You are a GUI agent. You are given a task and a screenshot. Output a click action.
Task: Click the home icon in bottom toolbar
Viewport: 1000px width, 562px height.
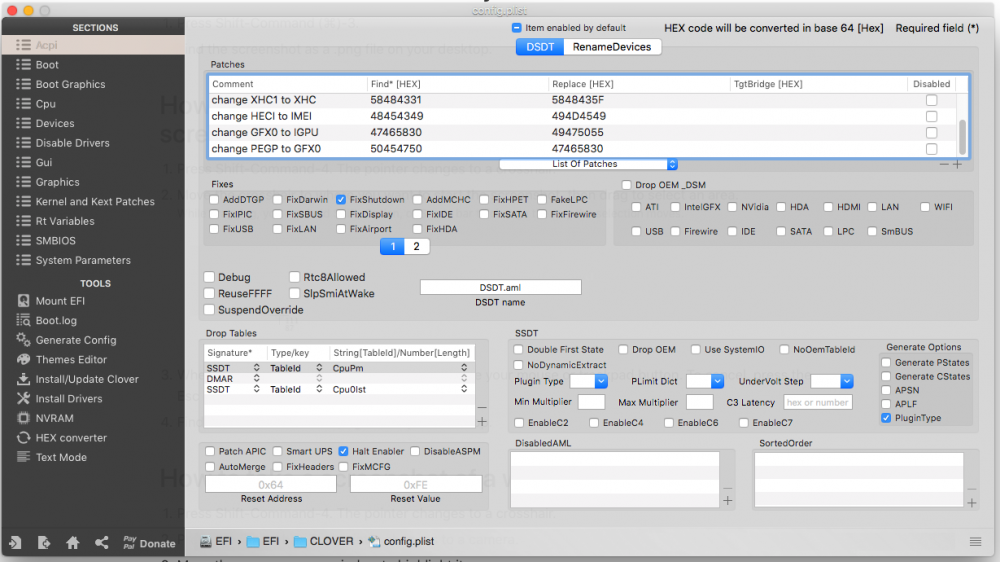73,543
